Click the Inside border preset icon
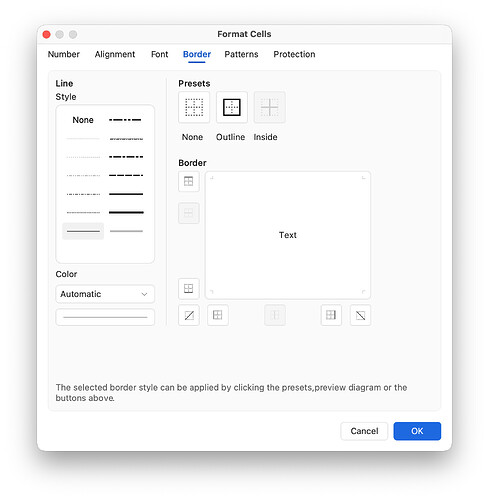 coord(269,107)
